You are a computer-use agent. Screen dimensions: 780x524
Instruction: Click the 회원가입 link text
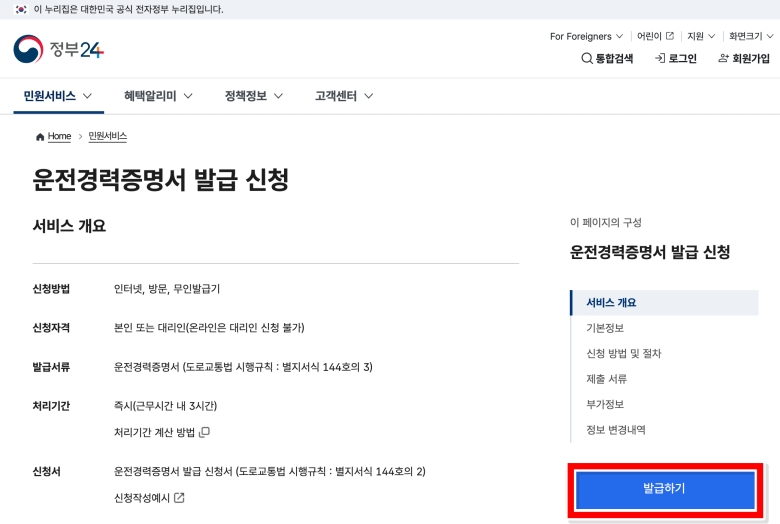pyautogui.click(x=751, y=59)
